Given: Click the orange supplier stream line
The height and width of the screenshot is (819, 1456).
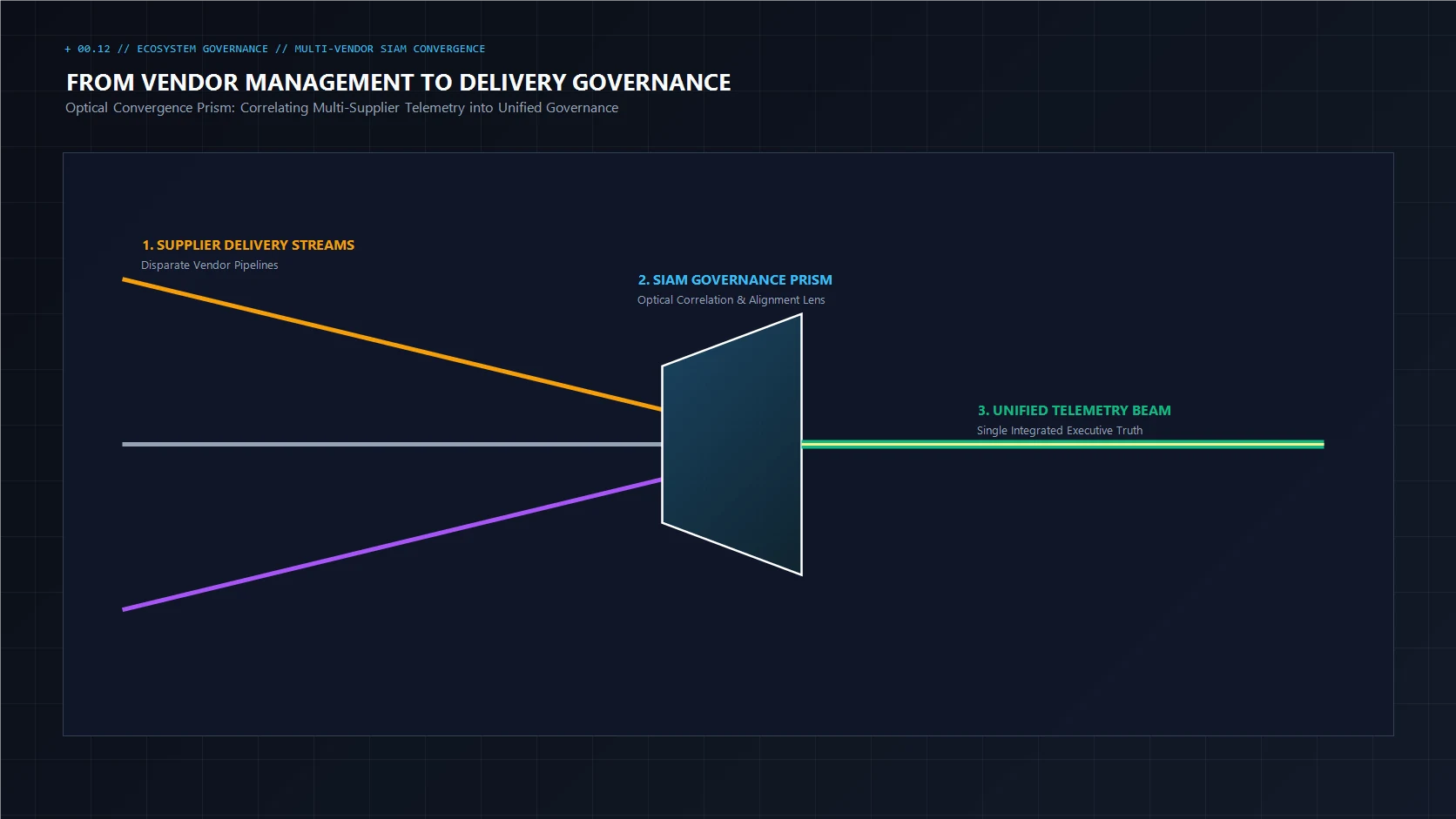Looking at the screenshot, I should 392,344.
